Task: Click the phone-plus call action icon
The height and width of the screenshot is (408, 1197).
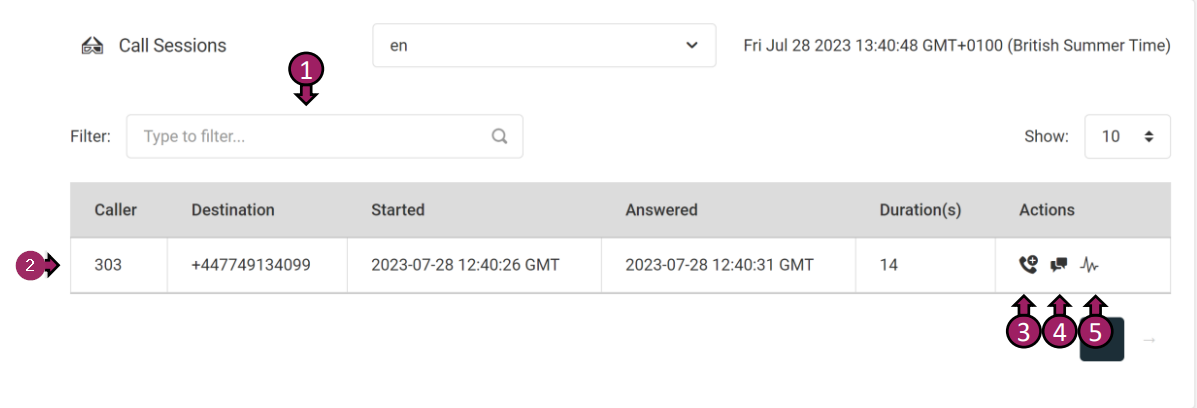Action: click(1028, 265)
